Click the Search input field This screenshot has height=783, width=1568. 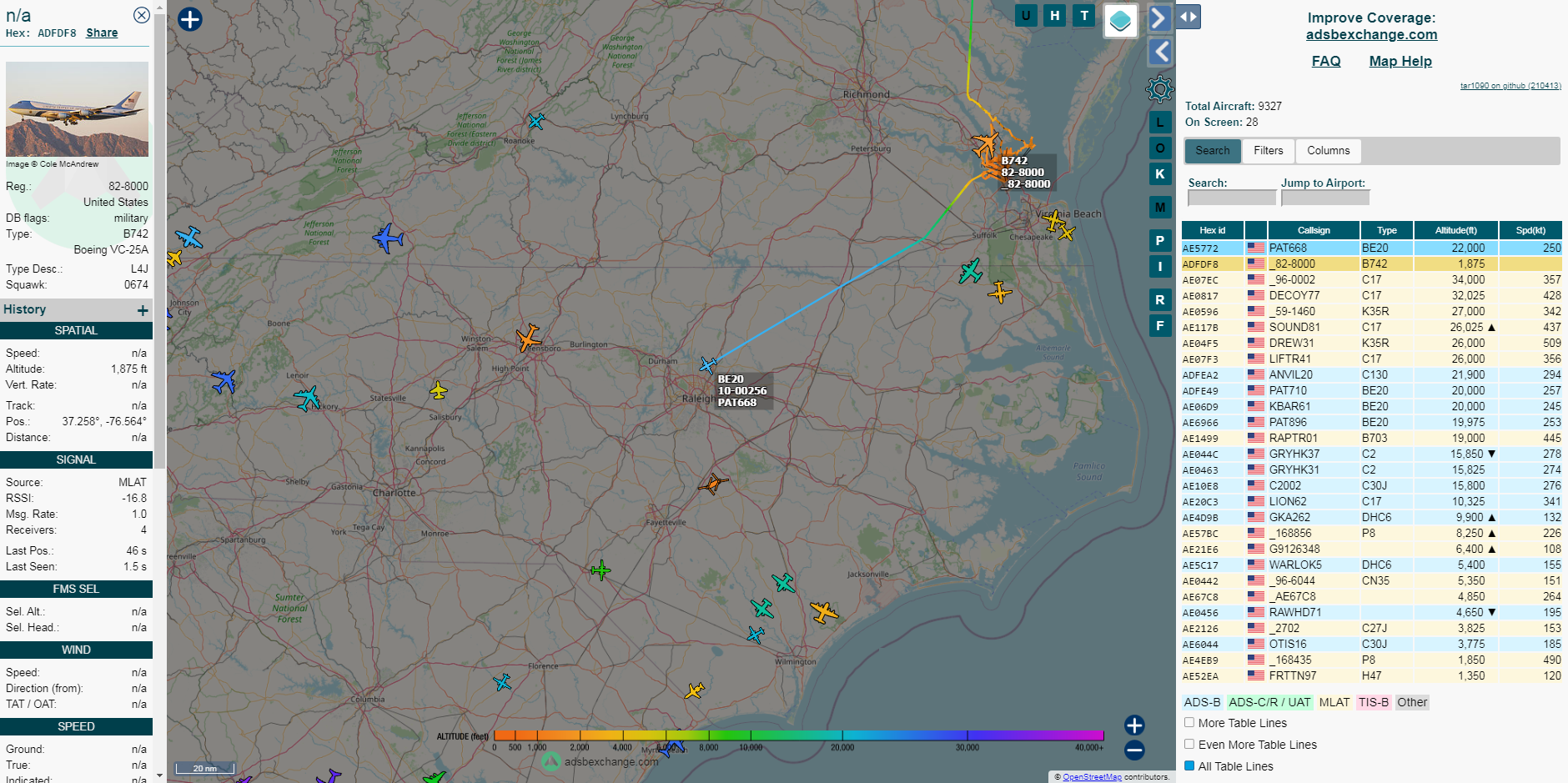coord(1232,198)
